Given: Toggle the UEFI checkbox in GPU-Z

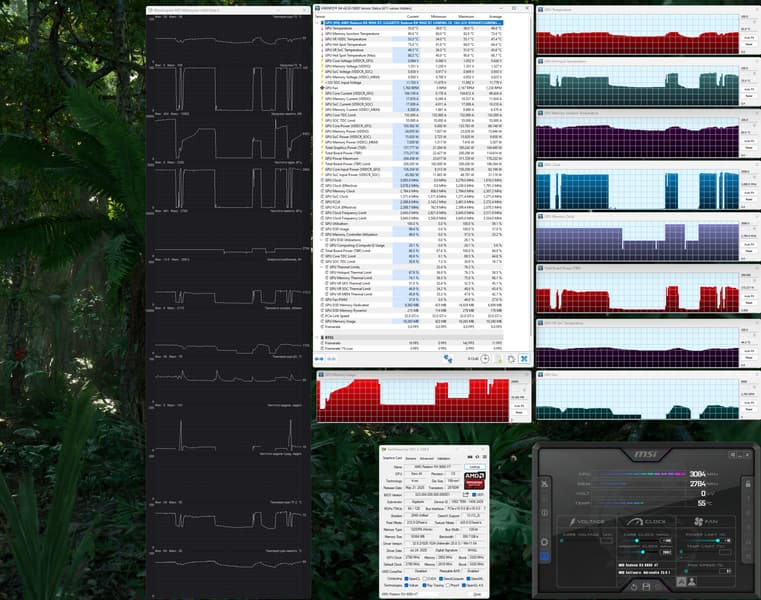Looking at the screenshot, I should [474, 494].
